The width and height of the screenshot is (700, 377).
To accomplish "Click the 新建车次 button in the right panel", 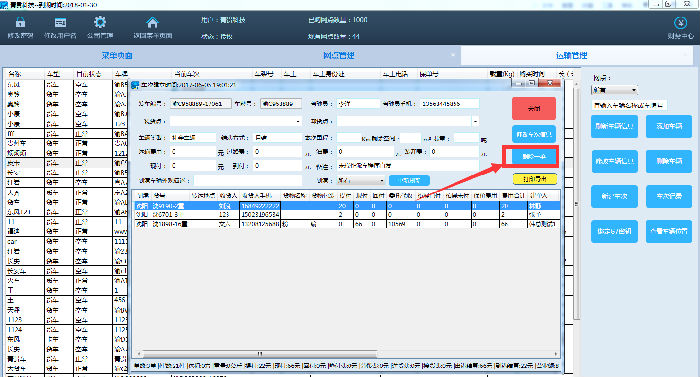I will click(614, 196).
